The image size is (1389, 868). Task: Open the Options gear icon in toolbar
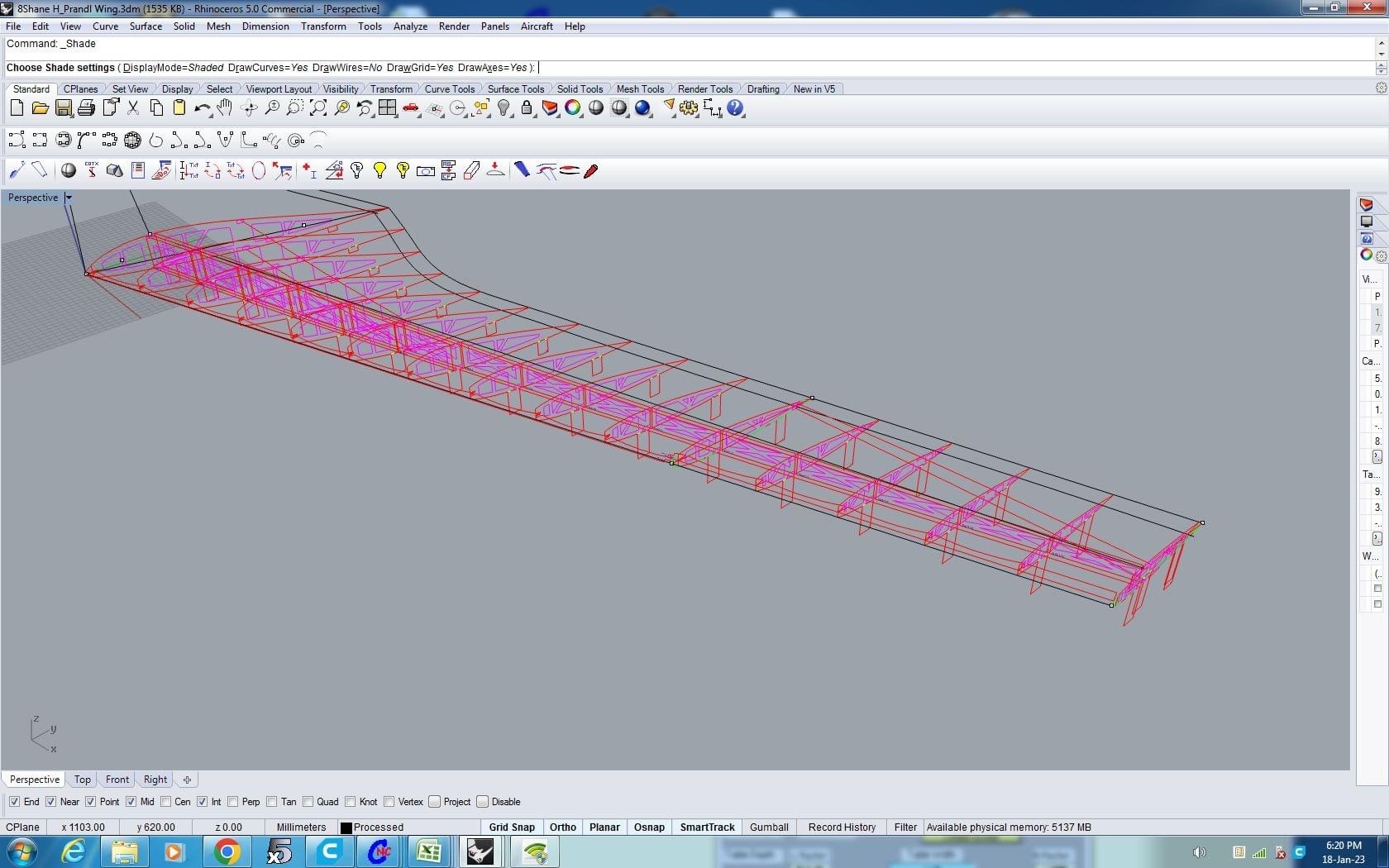click(x=689, y=108)
